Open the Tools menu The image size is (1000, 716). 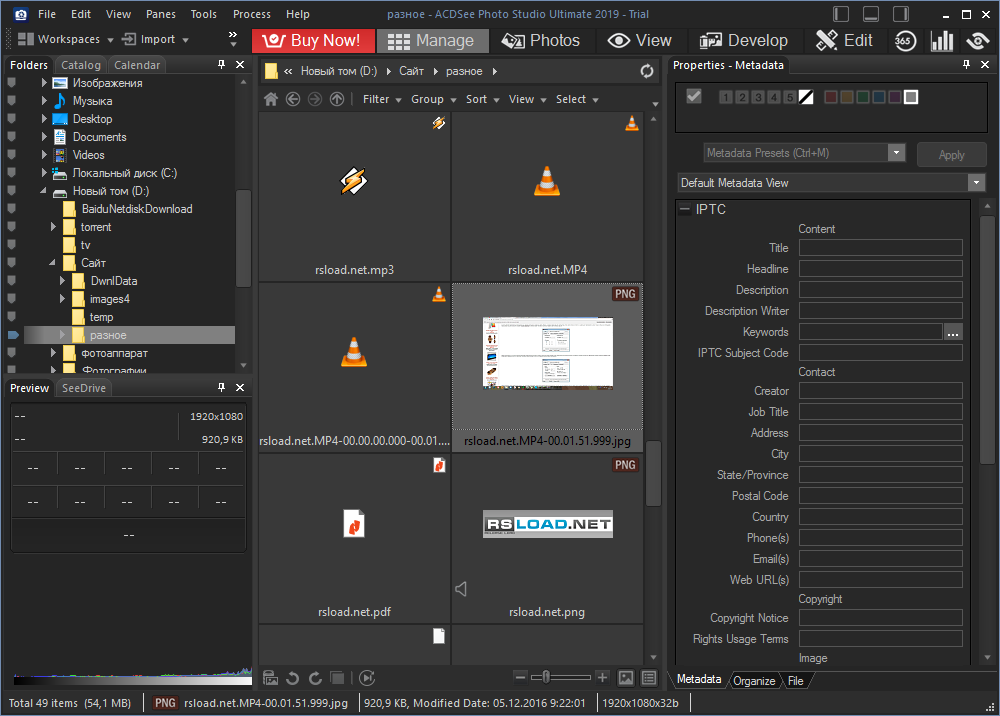tap(203, 14)
